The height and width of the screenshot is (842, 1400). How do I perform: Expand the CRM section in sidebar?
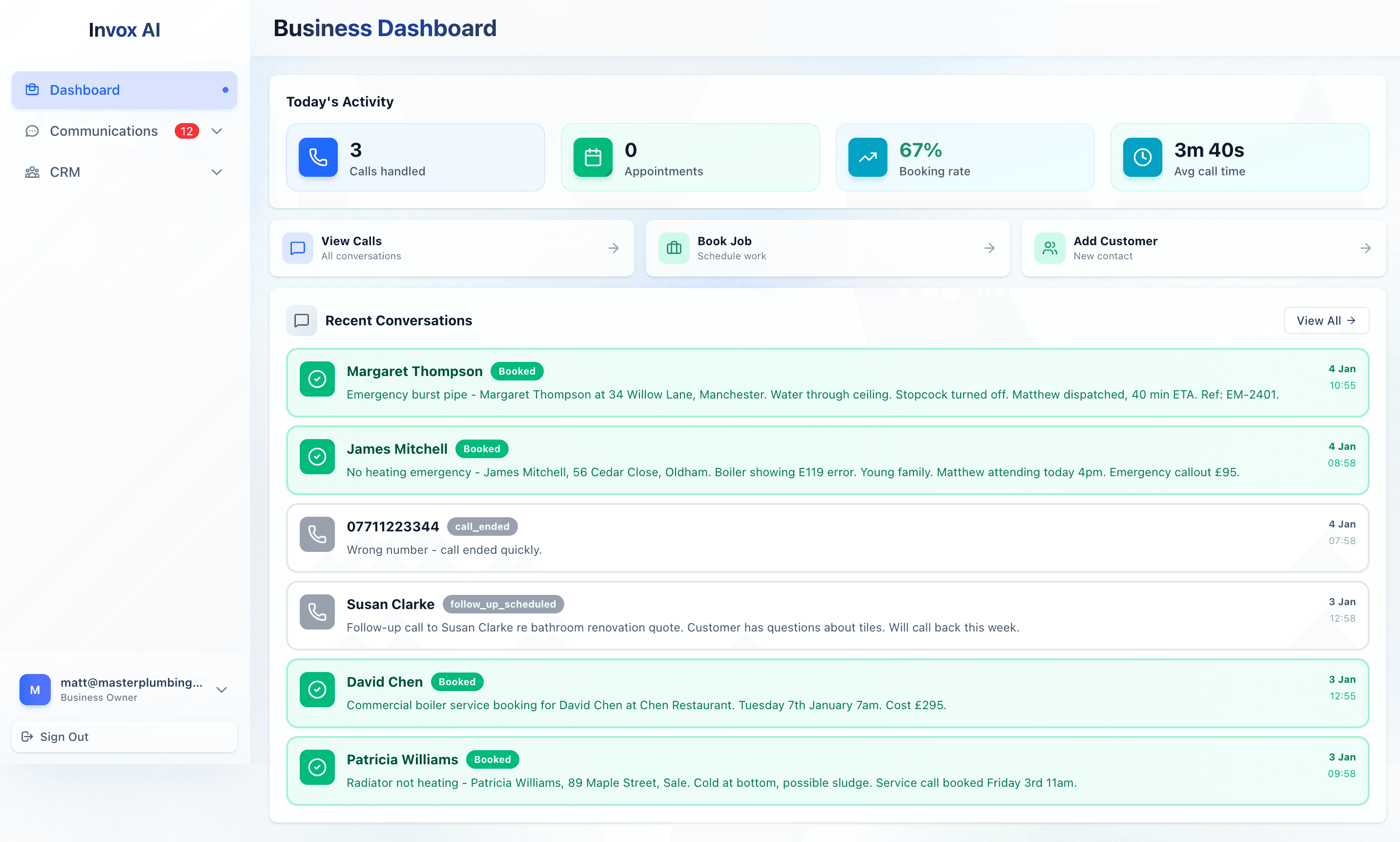coord(217,172)
